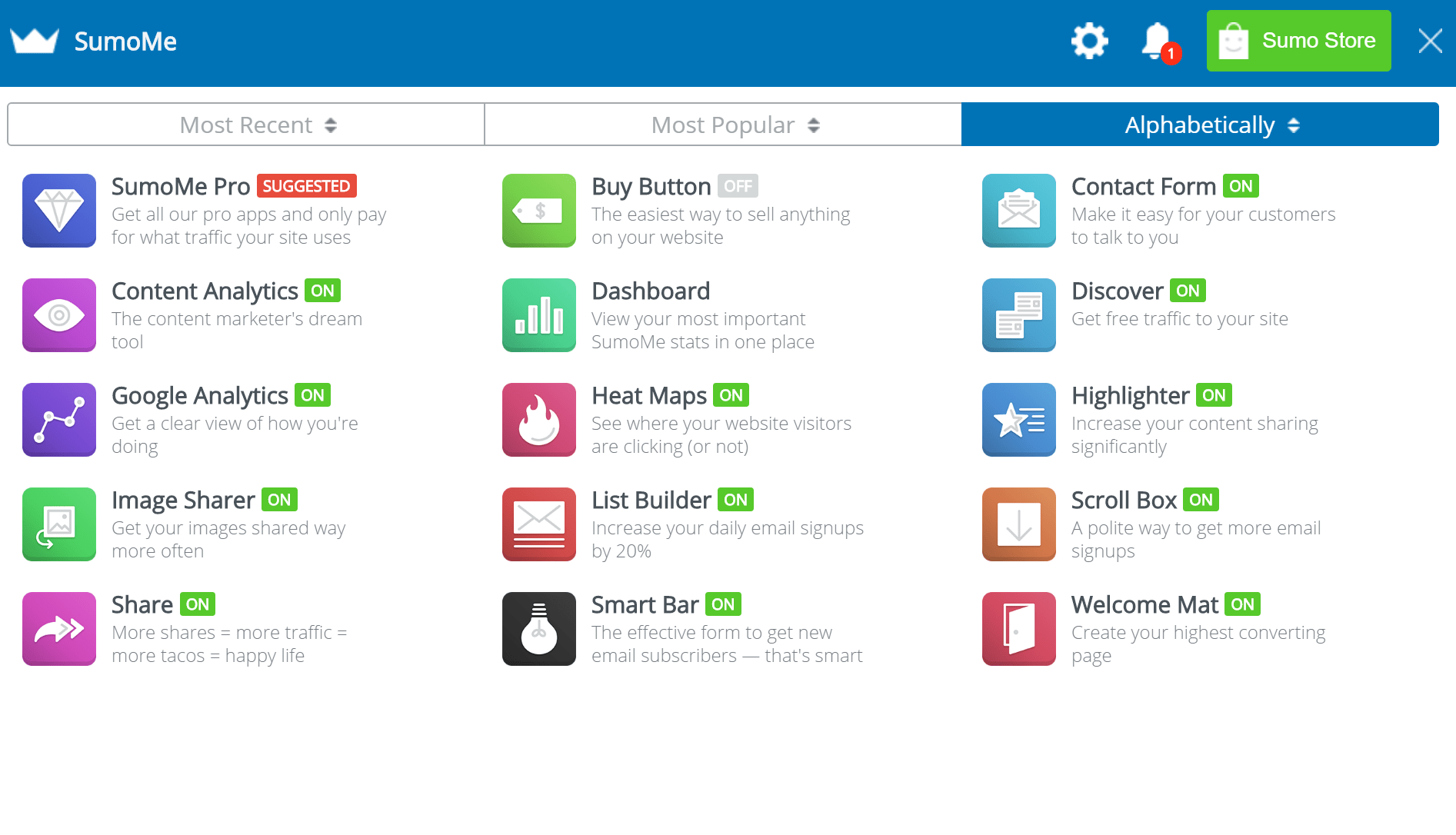The image size is (1456, 835).
Task: Sort apps by Most Popular tab
Action: click(x=723, y=125)
